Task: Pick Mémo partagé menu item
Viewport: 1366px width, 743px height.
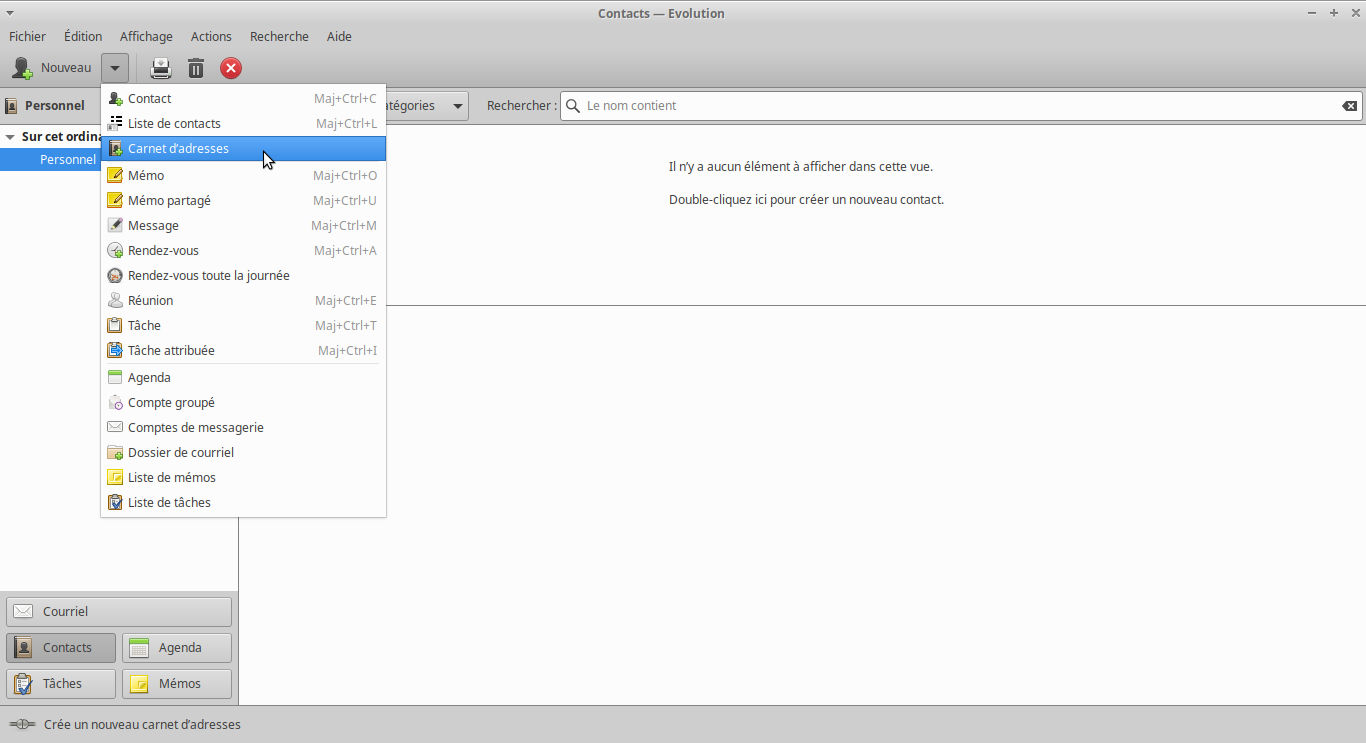Action: 169,201
